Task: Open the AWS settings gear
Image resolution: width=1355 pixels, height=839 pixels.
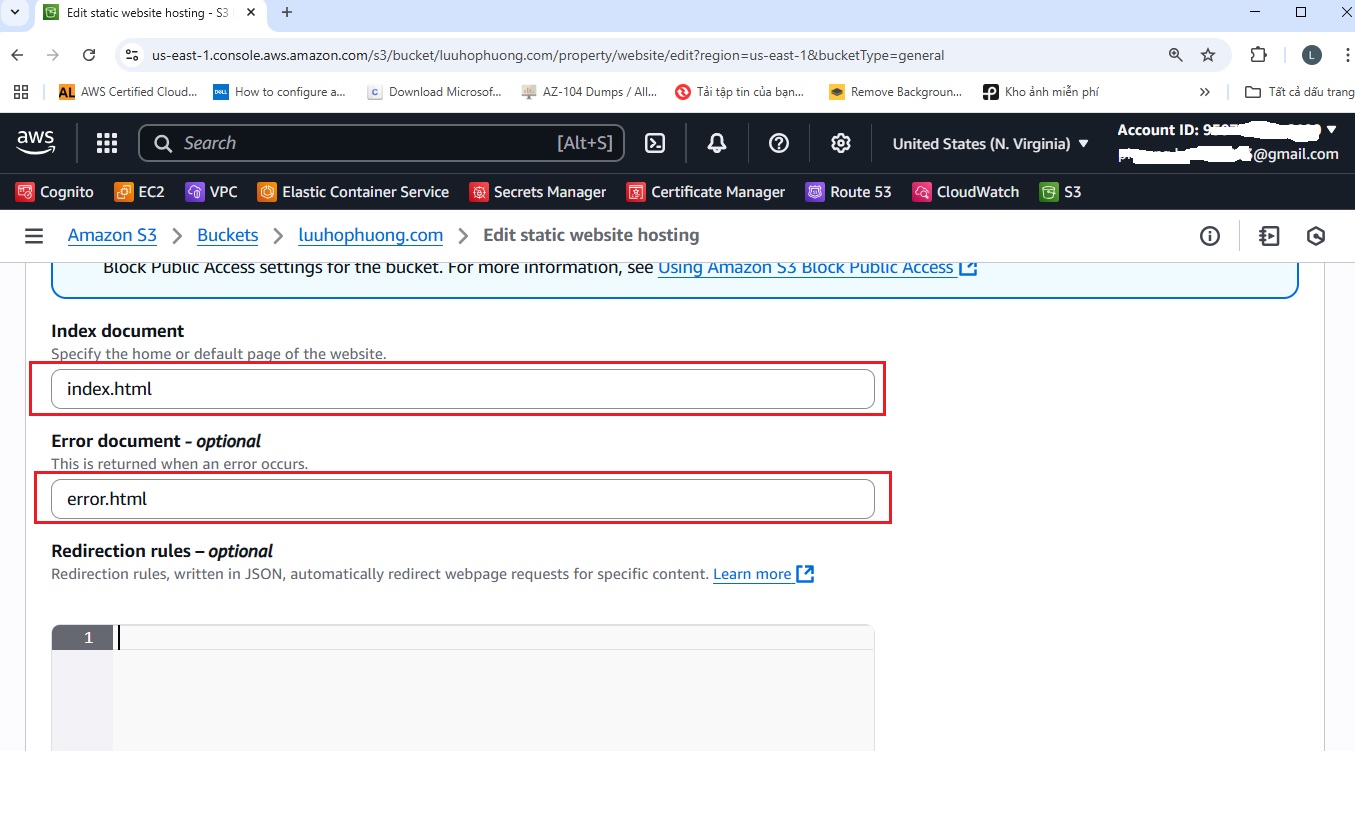Action: click(x=840, y=144)
